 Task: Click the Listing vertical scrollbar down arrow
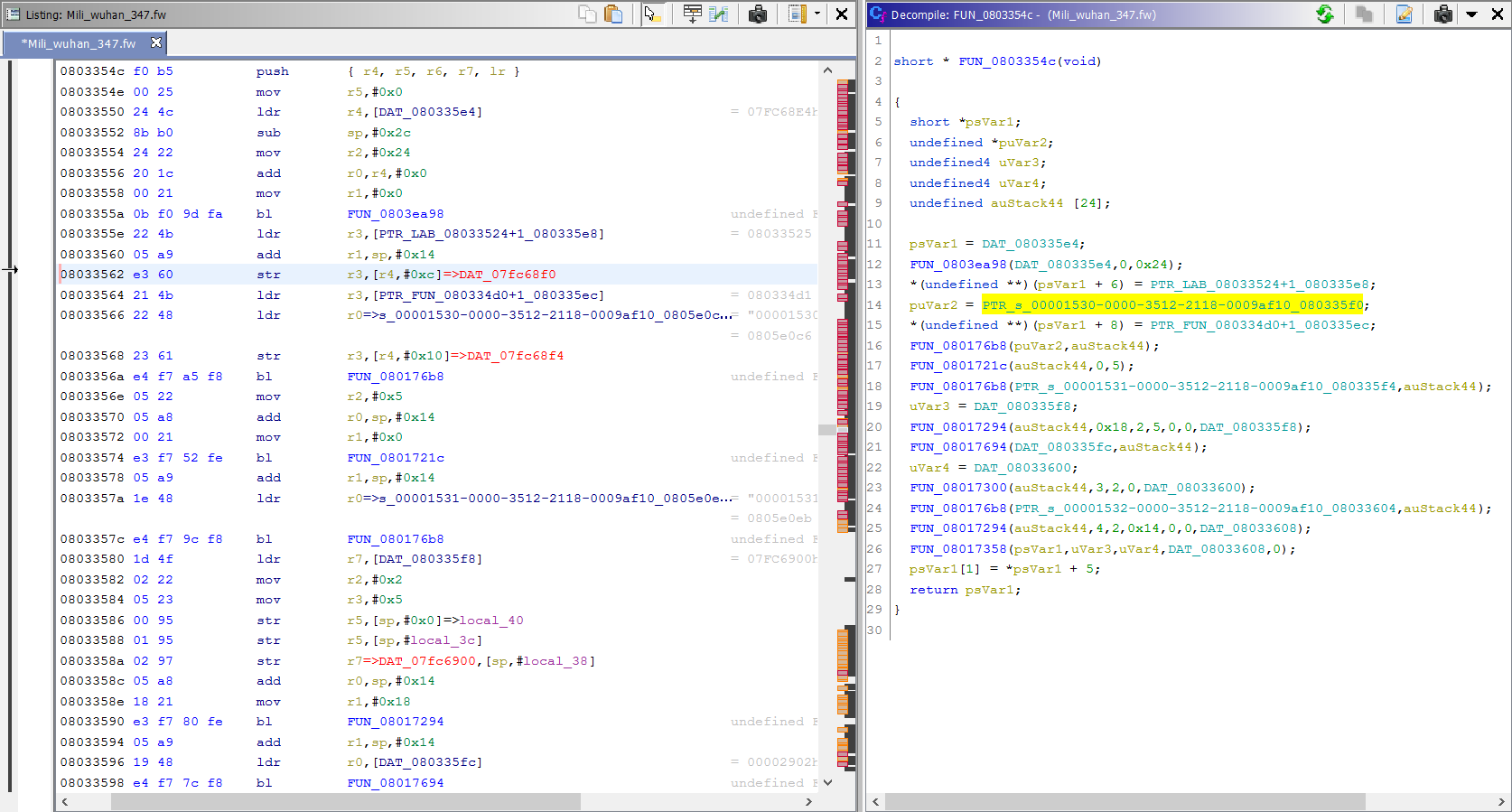coord(827,782)
